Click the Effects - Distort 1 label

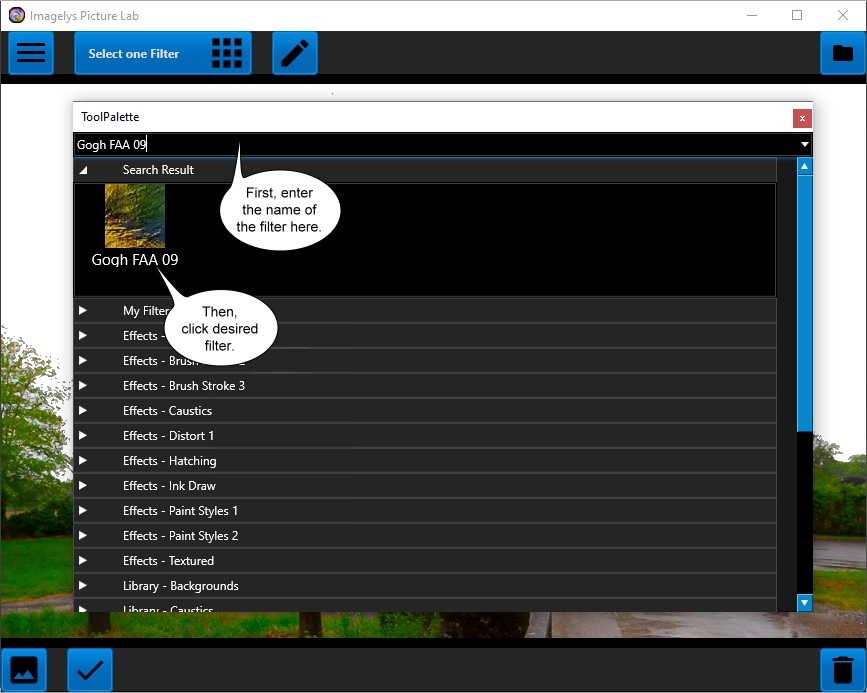pyautogui.click(x=169, y=435)
